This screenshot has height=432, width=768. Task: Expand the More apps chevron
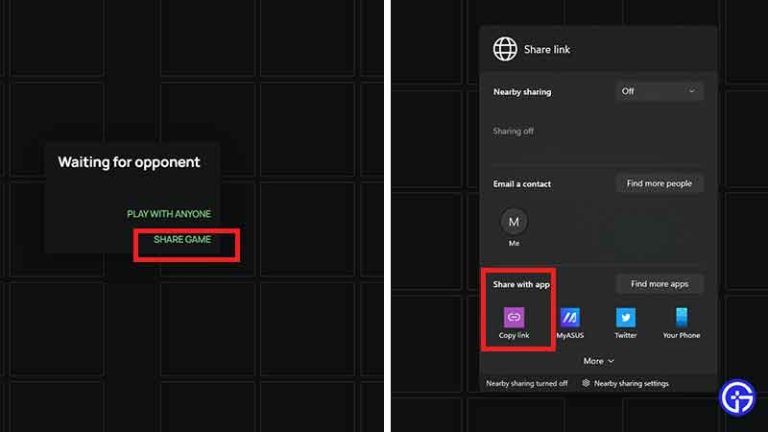(598, 361)
